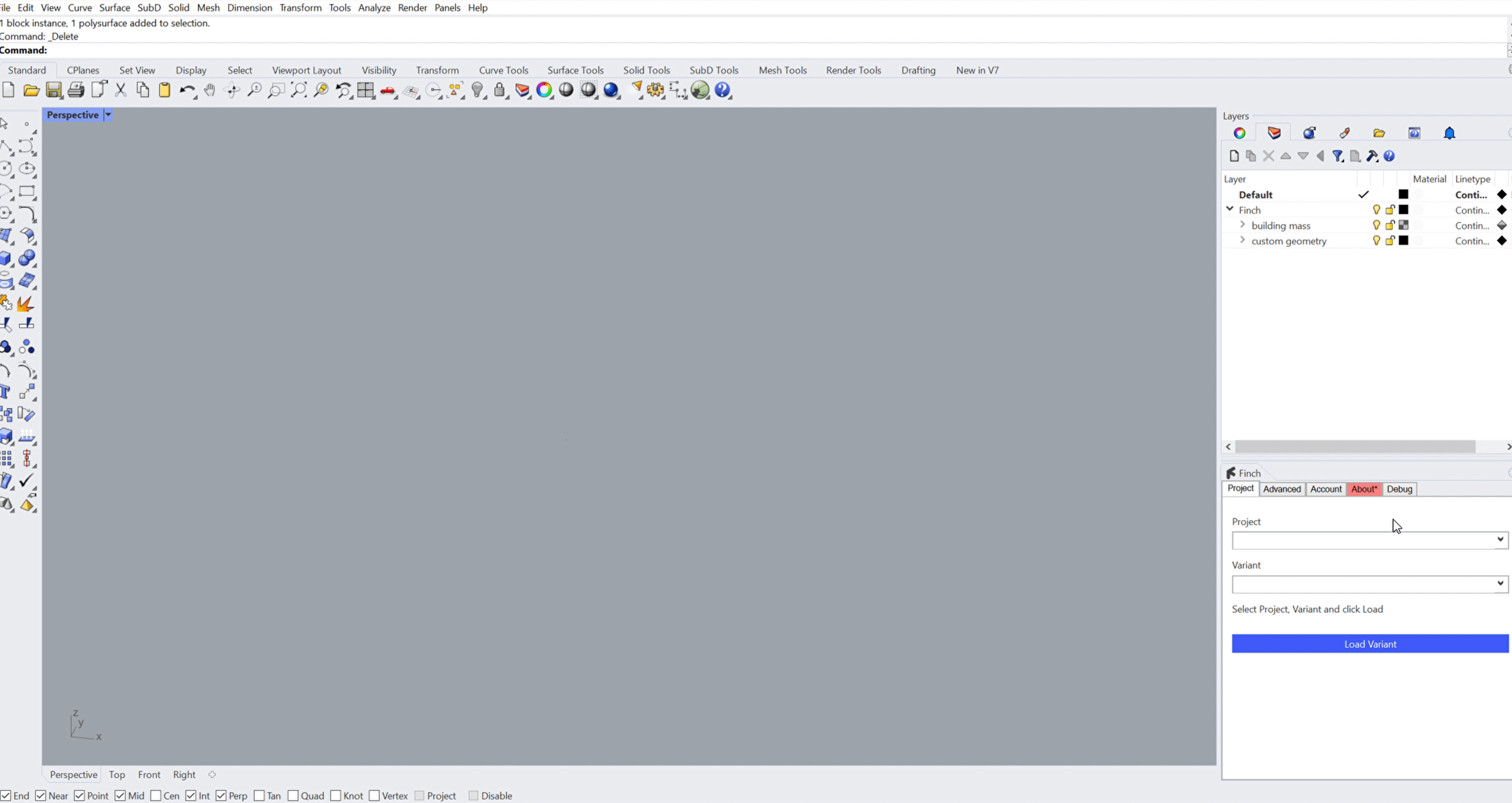Click the Save file icon
1512x803 pixels.
(x=54, y=91)
